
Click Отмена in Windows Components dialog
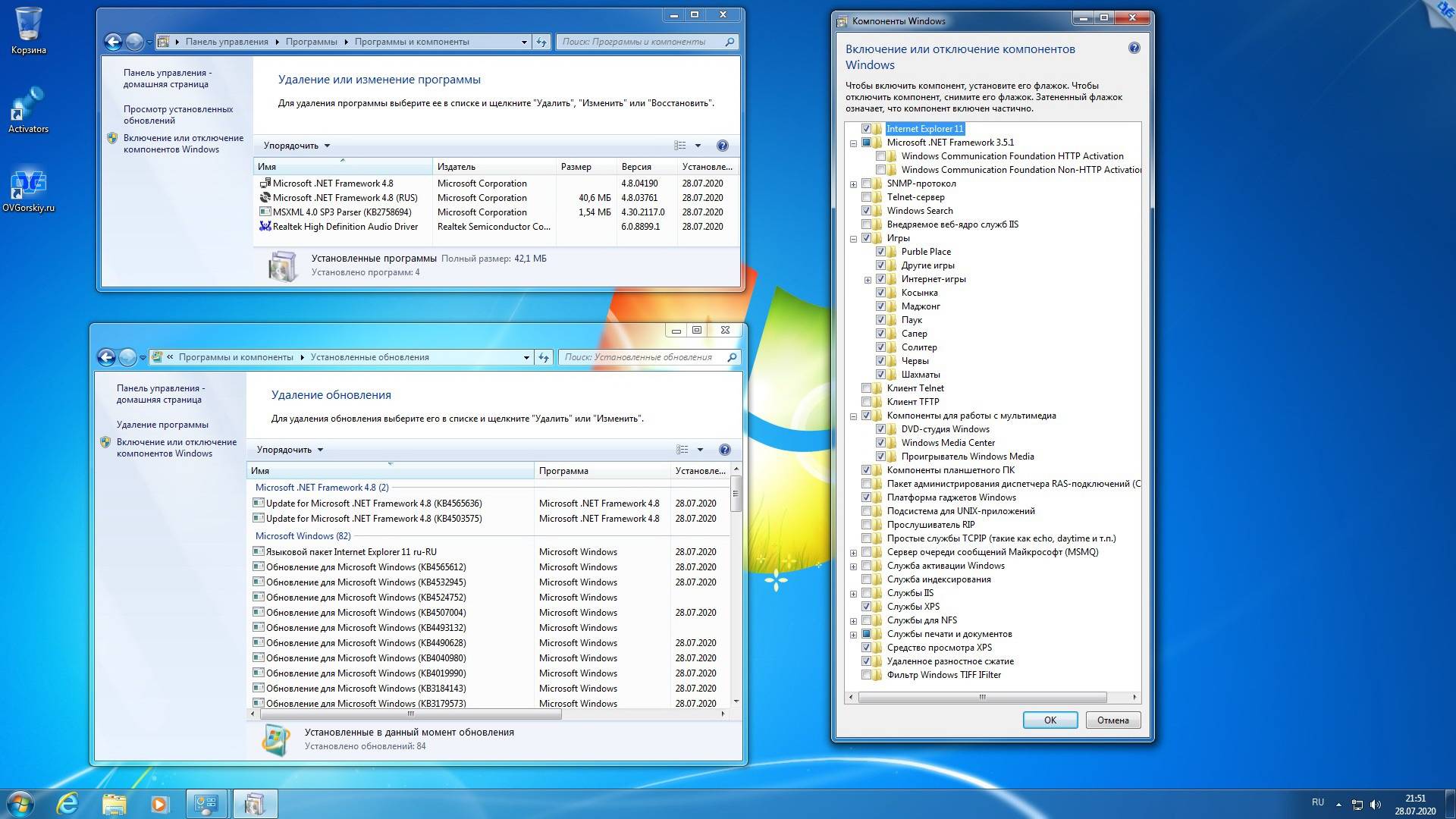pos(1112,720)
